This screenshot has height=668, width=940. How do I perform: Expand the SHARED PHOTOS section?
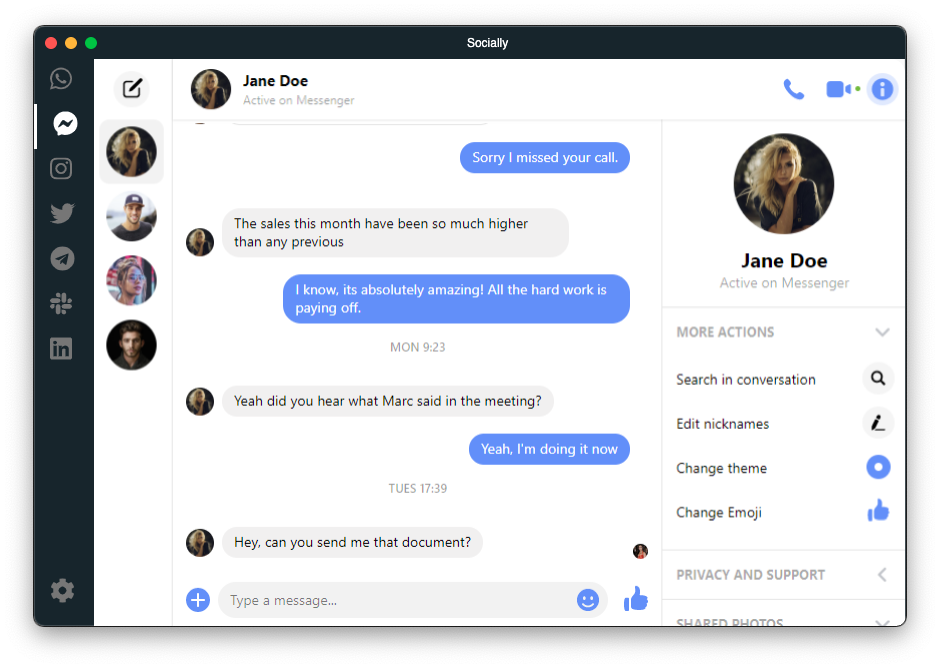(783, 622)
